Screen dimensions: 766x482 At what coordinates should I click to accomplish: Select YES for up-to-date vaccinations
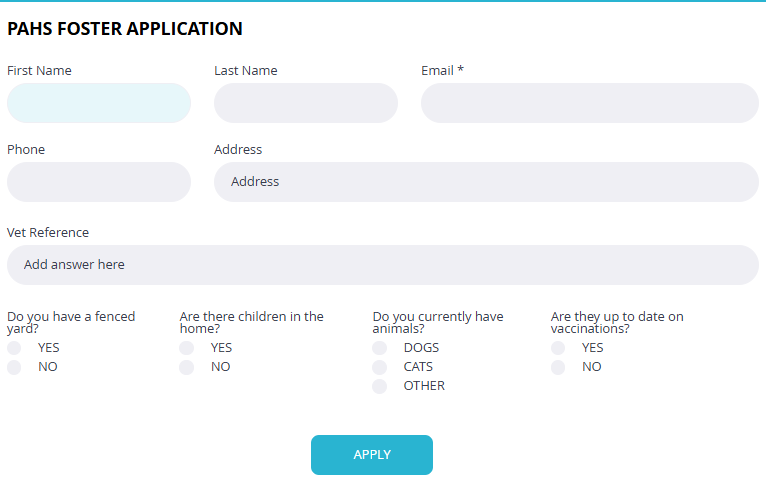(558, 348)
